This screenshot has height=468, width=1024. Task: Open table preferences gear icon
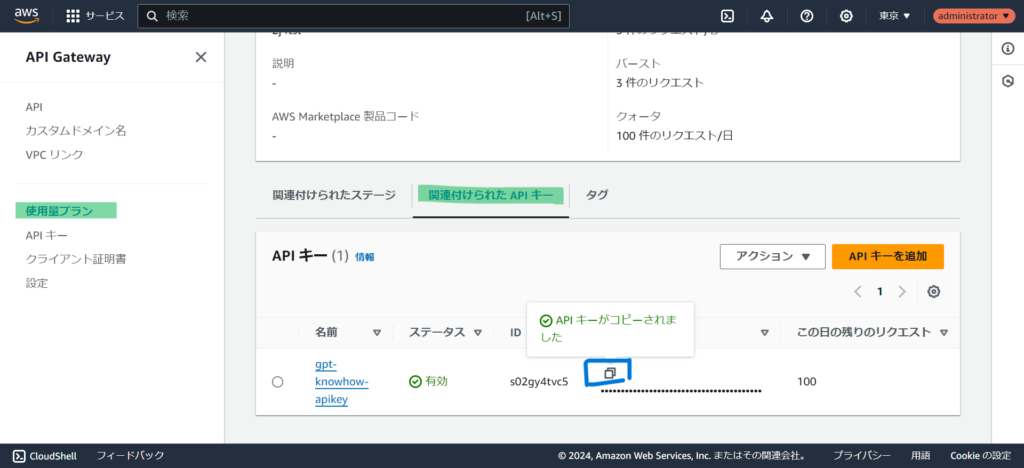[x=933, y=292]
